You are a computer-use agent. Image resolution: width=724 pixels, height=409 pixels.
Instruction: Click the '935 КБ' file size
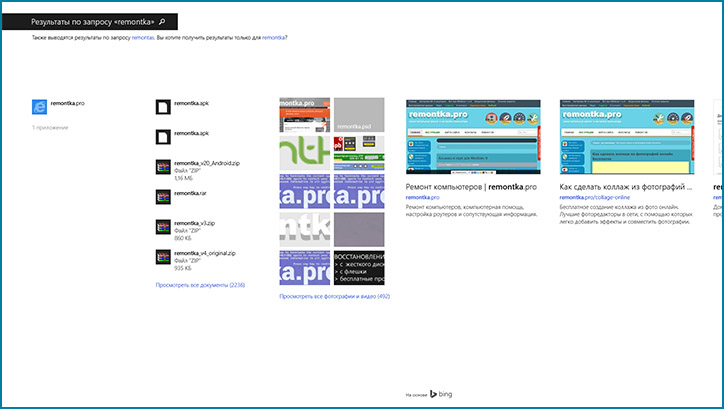182,268
